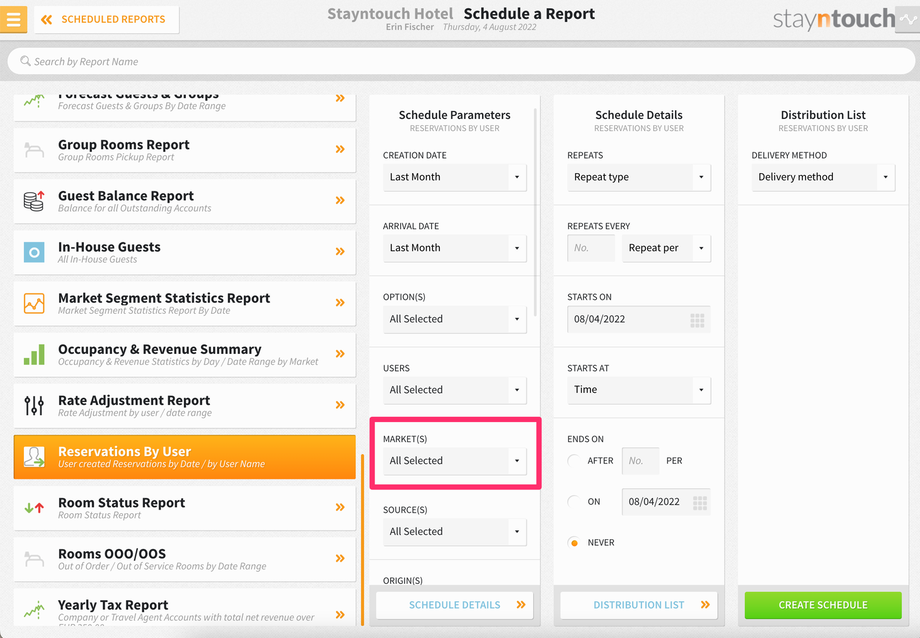
Task: Select the Never radio button
Action: pyautogui.click(x=574, y=542)
